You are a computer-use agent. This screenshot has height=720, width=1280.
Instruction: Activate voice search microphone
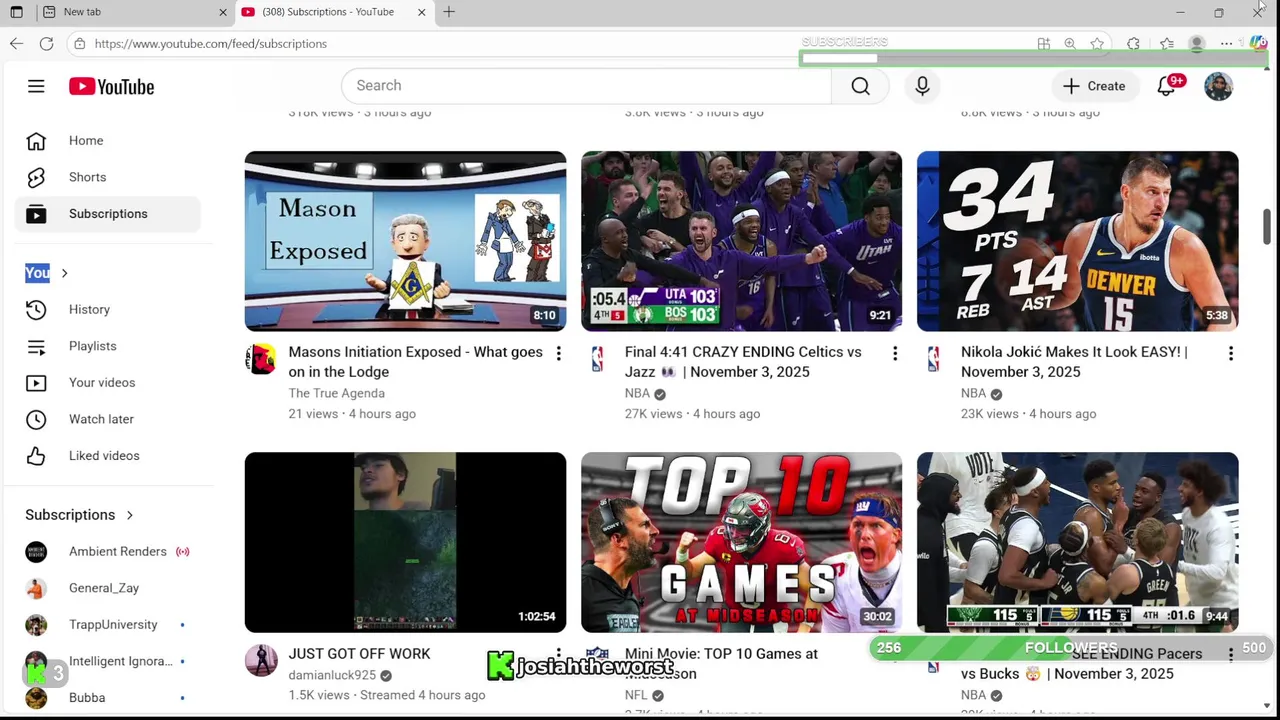pyautogui.click(x=922, y=86)
